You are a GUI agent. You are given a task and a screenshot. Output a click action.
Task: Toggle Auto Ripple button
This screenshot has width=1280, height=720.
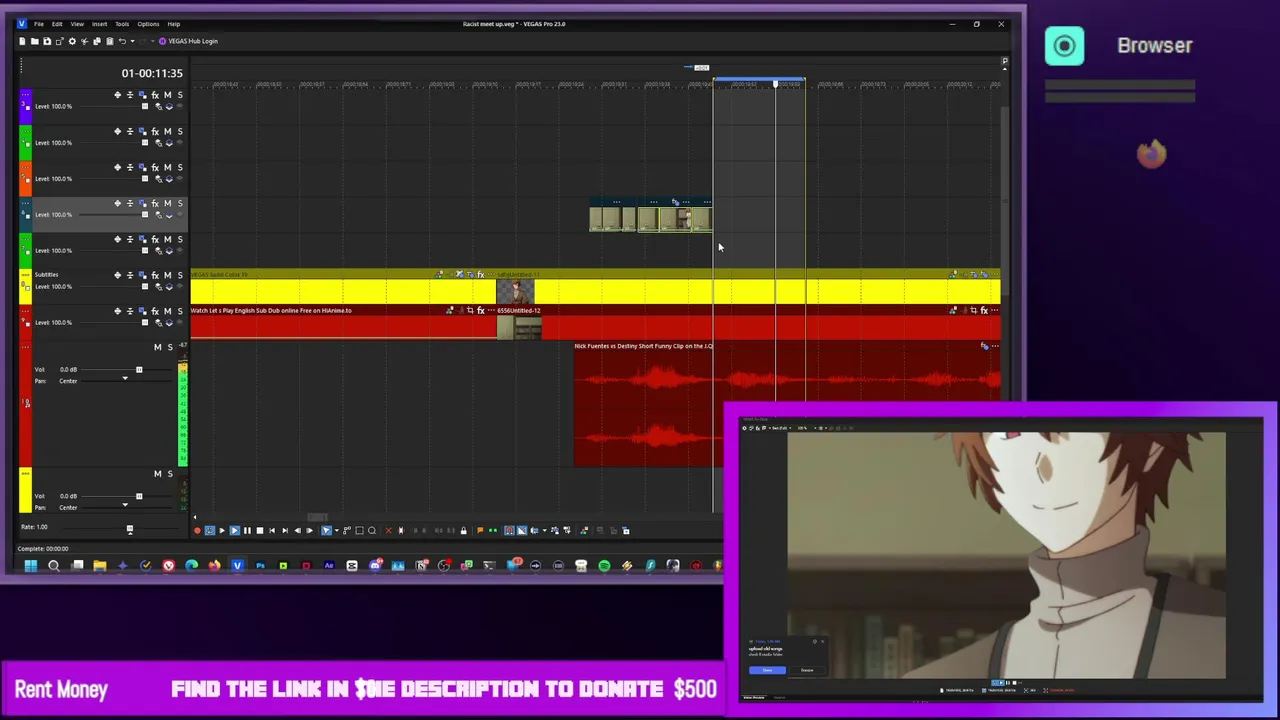(x=534, y=530)
